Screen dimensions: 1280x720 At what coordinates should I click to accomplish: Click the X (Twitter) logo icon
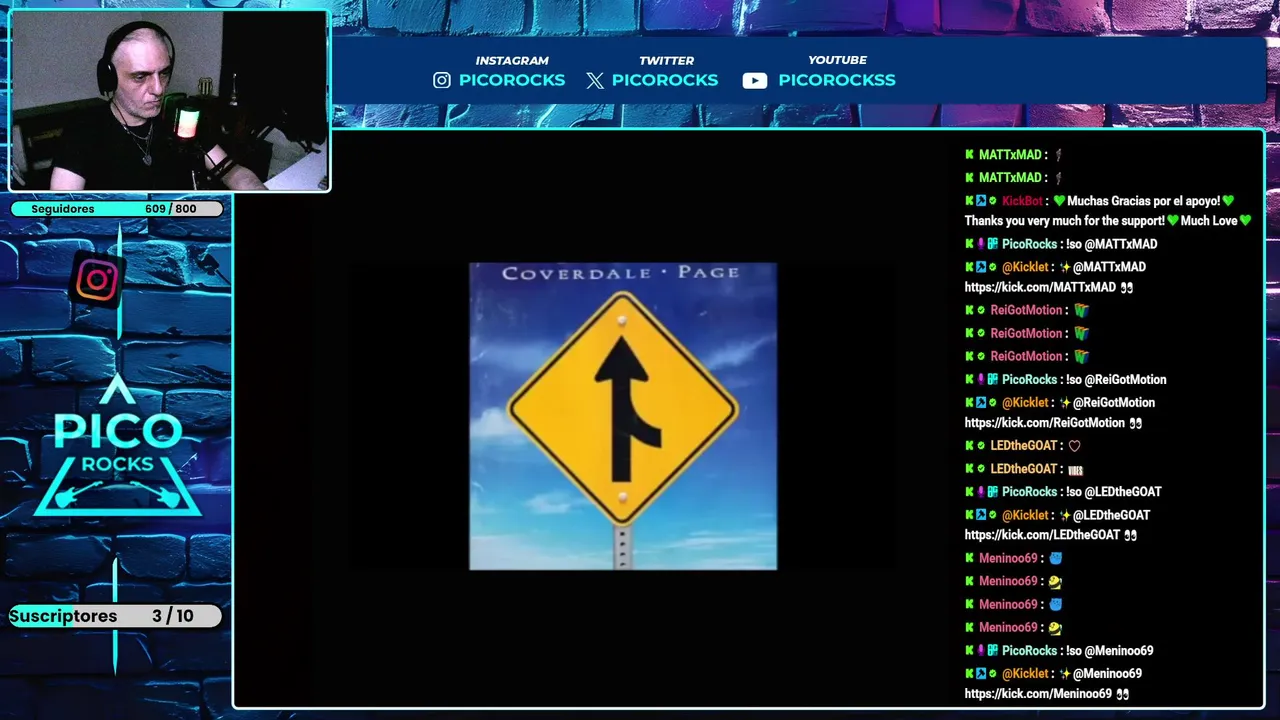[595, 80]
